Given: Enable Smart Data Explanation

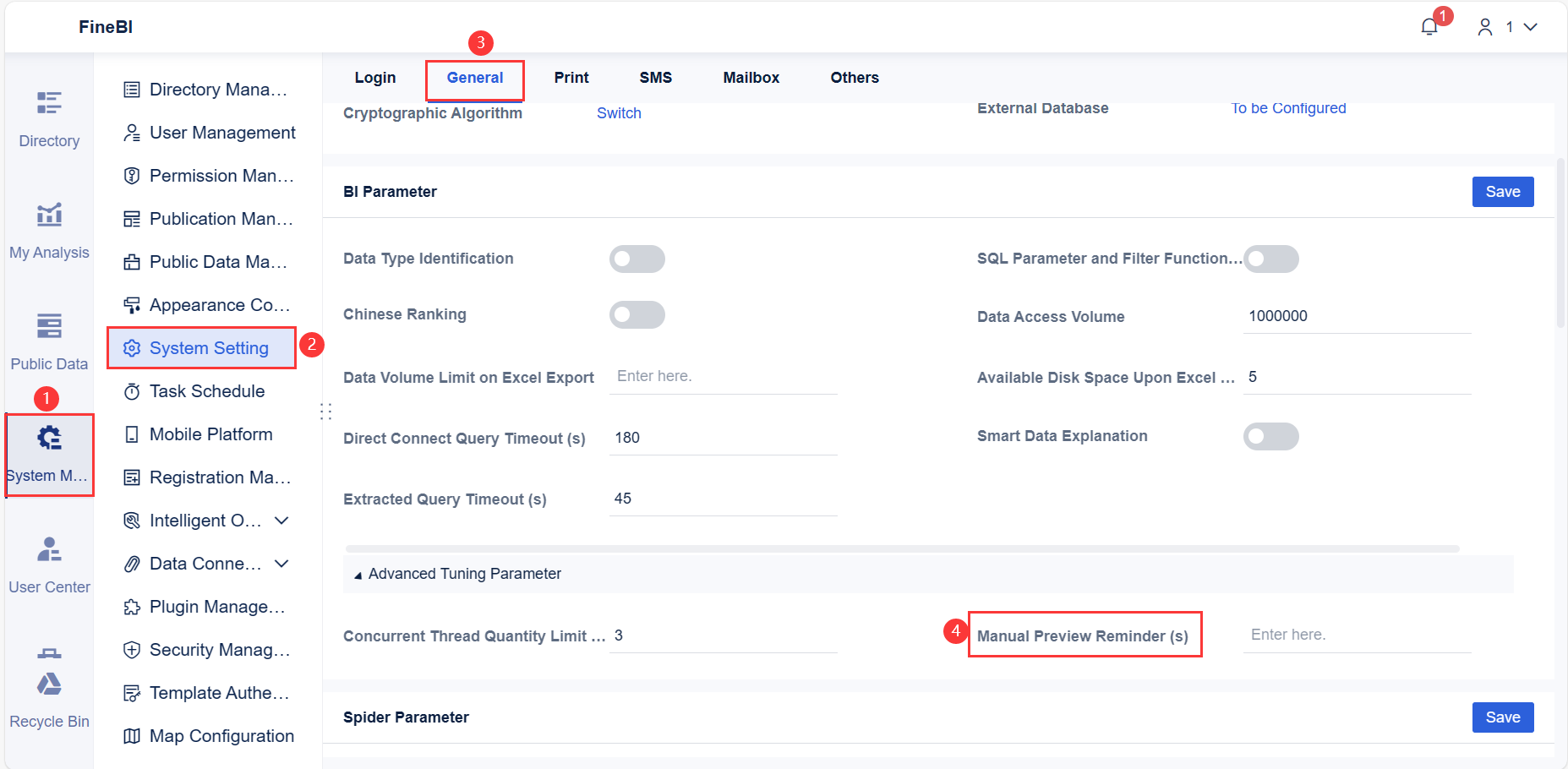Looking at the screenshot, I should point(1270,436).
